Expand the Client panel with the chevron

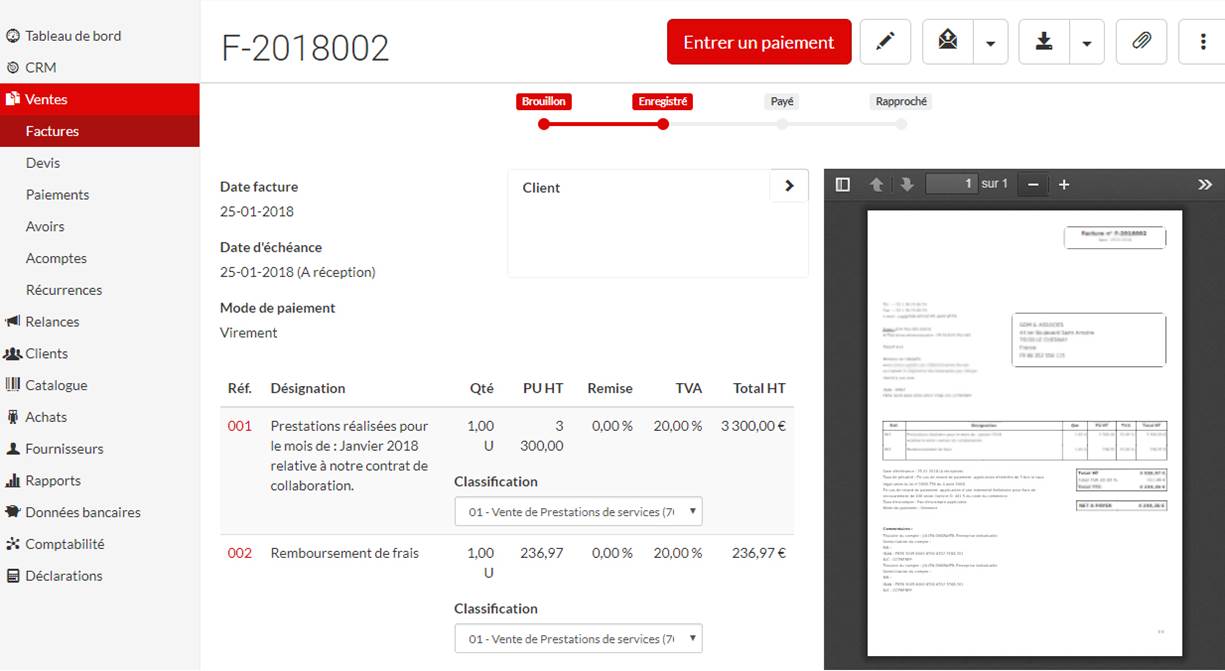point(788,186)
